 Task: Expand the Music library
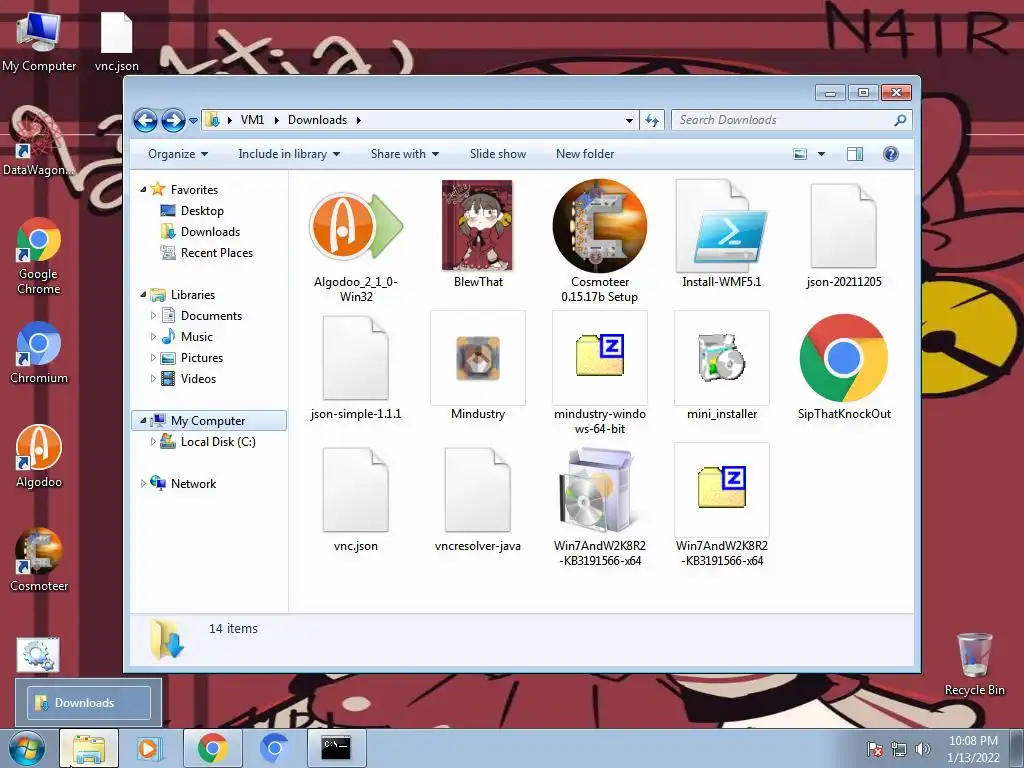click(x=153, y=337)
